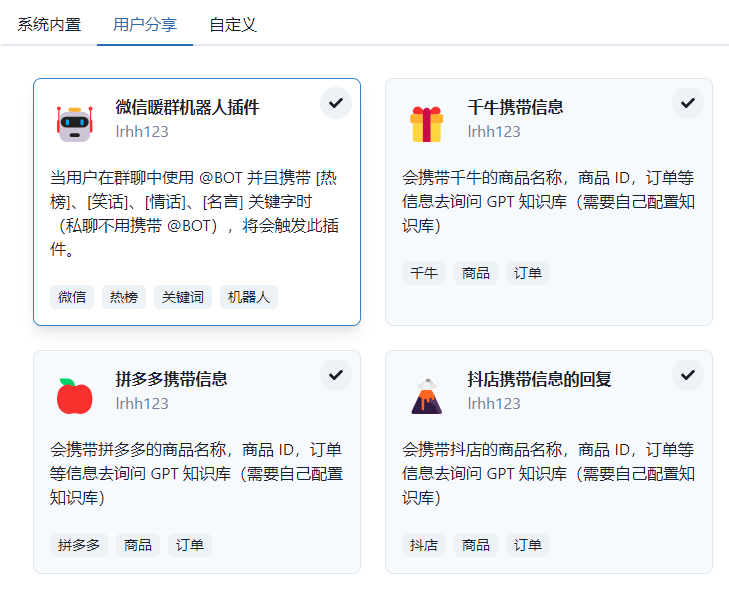729x602 pixels.
Task: Click the lrhh123 author under 拼多多携带信息
Action: pyautogui.click(x=142, y=404)
